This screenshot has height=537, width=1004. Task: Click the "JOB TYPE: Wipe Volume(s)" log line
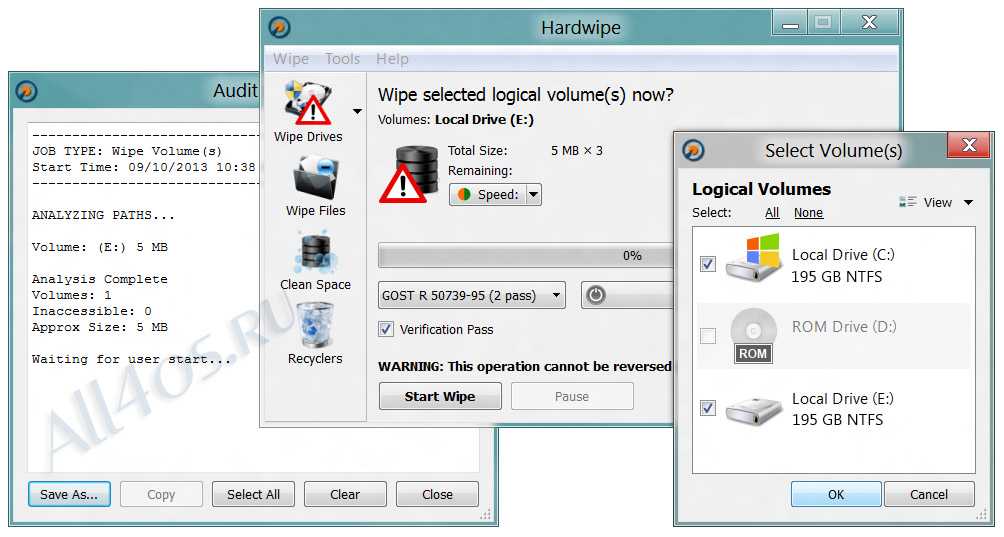127,151
